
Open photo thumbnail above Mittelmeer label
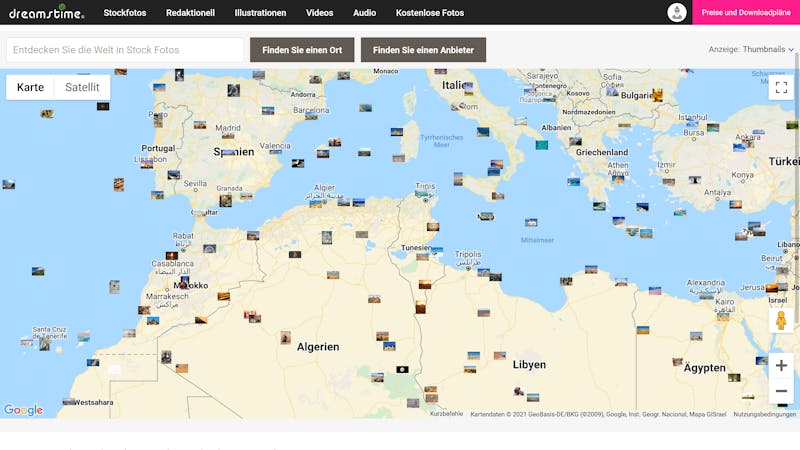(x=531, y=222)
